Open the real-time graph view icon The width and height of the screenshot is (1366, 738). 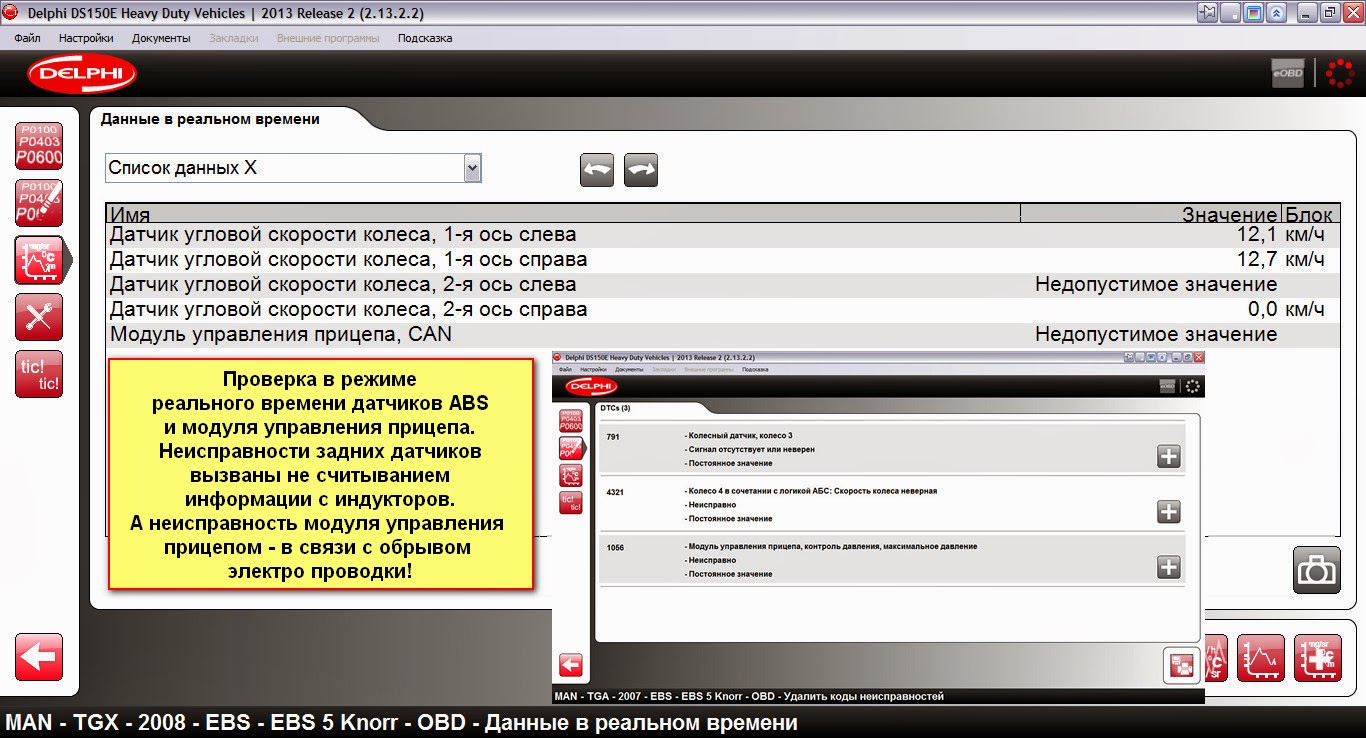coord(1261,658)
